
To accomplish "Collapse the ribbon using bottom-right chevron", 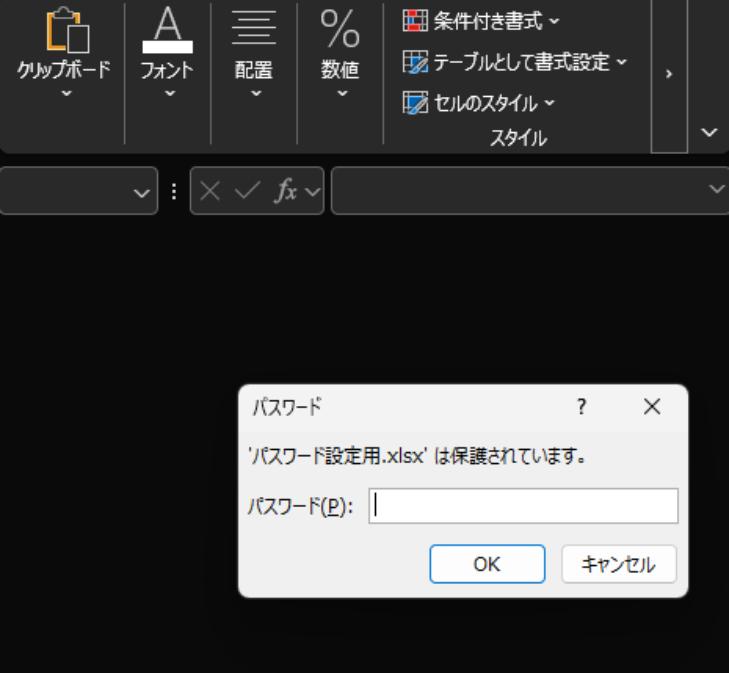I will 709,132.
